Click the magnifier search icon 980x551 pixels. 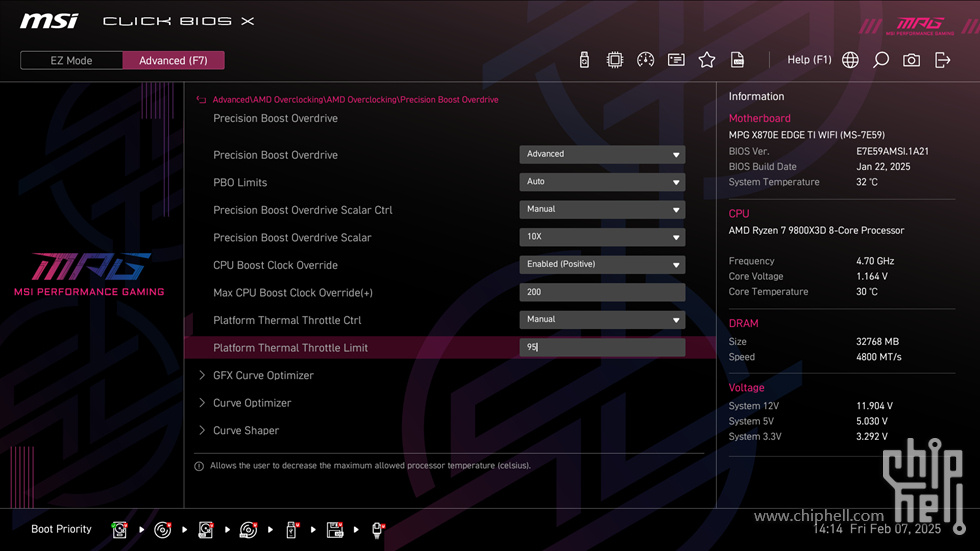881,60
